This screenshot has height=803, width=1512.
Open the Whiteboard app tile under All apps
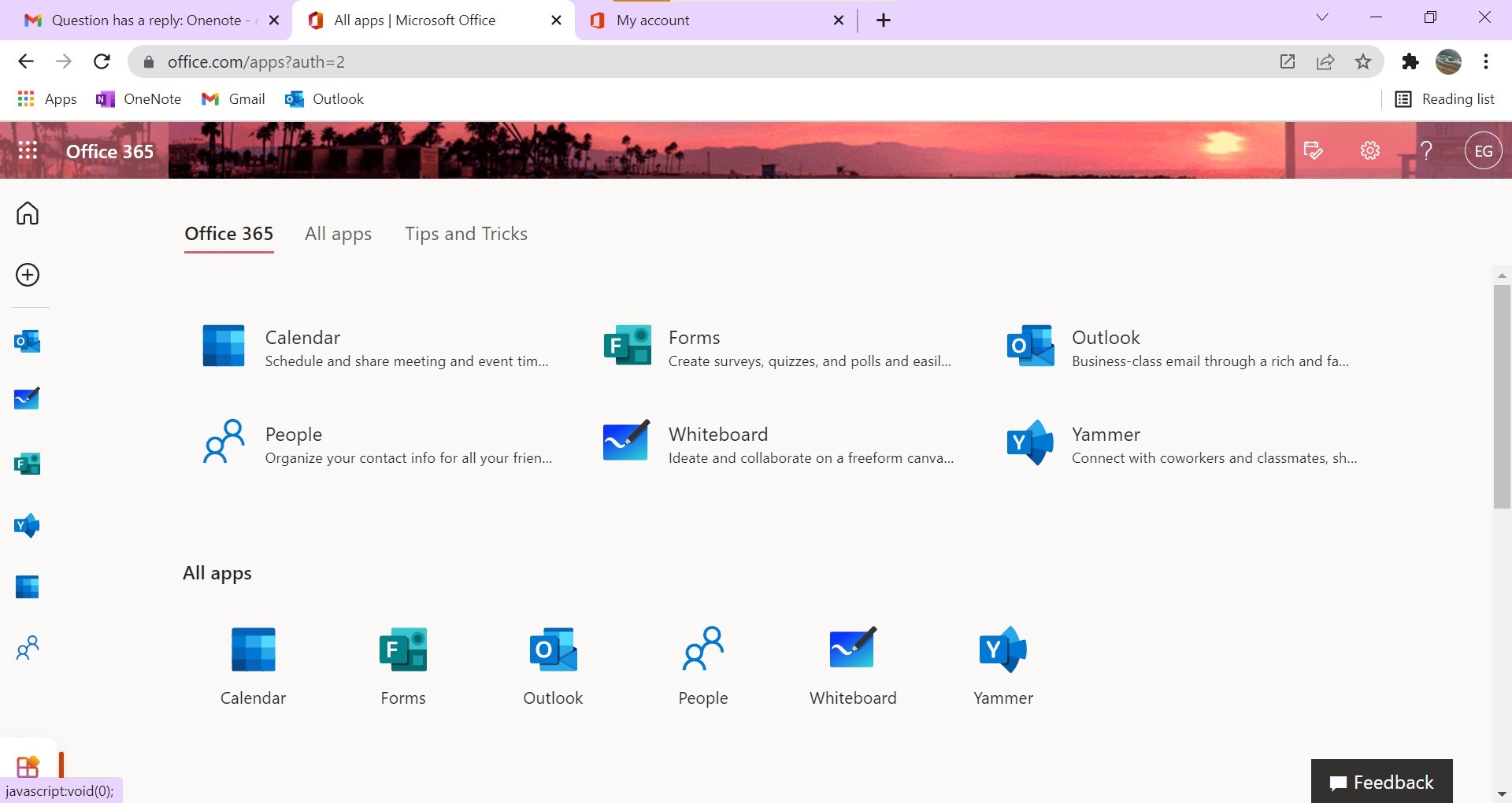pos(853,667)
